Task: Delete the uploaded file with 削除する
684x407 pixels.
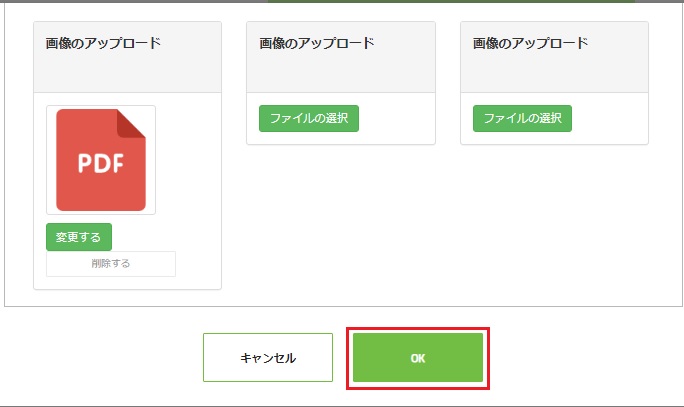Action: [111, 263]
